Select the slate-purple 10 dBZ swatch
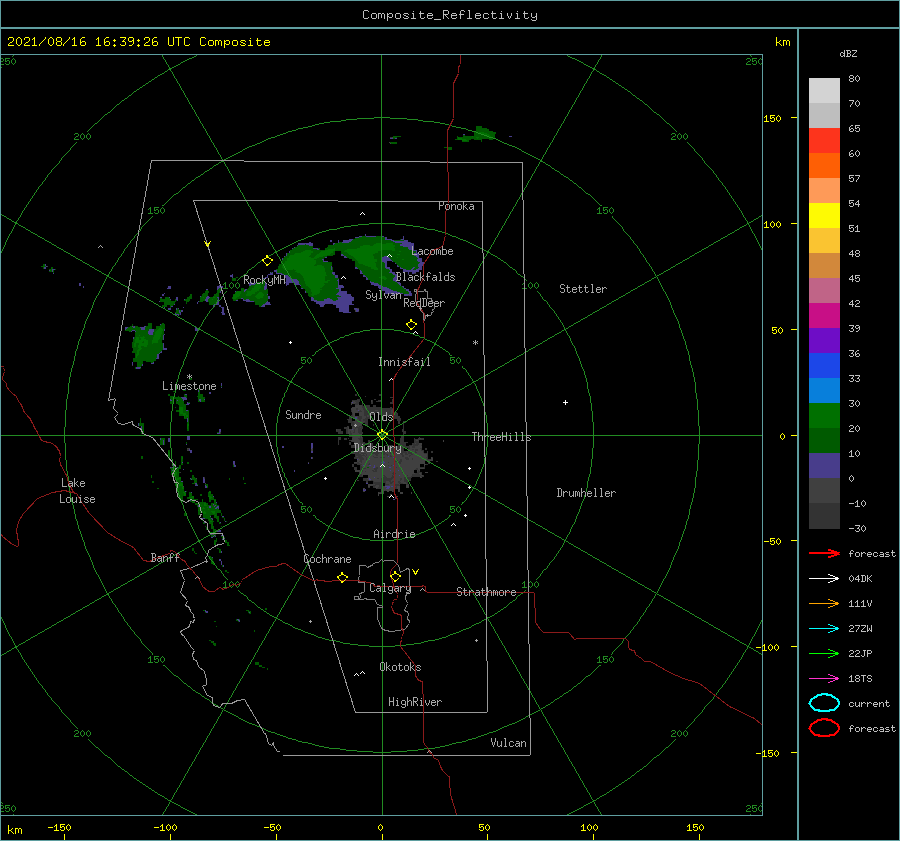 tap(824, 466)
